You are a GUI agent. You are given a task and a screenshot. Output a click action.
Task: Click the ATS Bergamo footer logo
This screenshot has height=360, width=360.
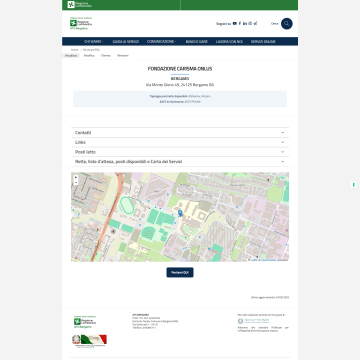click(x=85, y=322)
